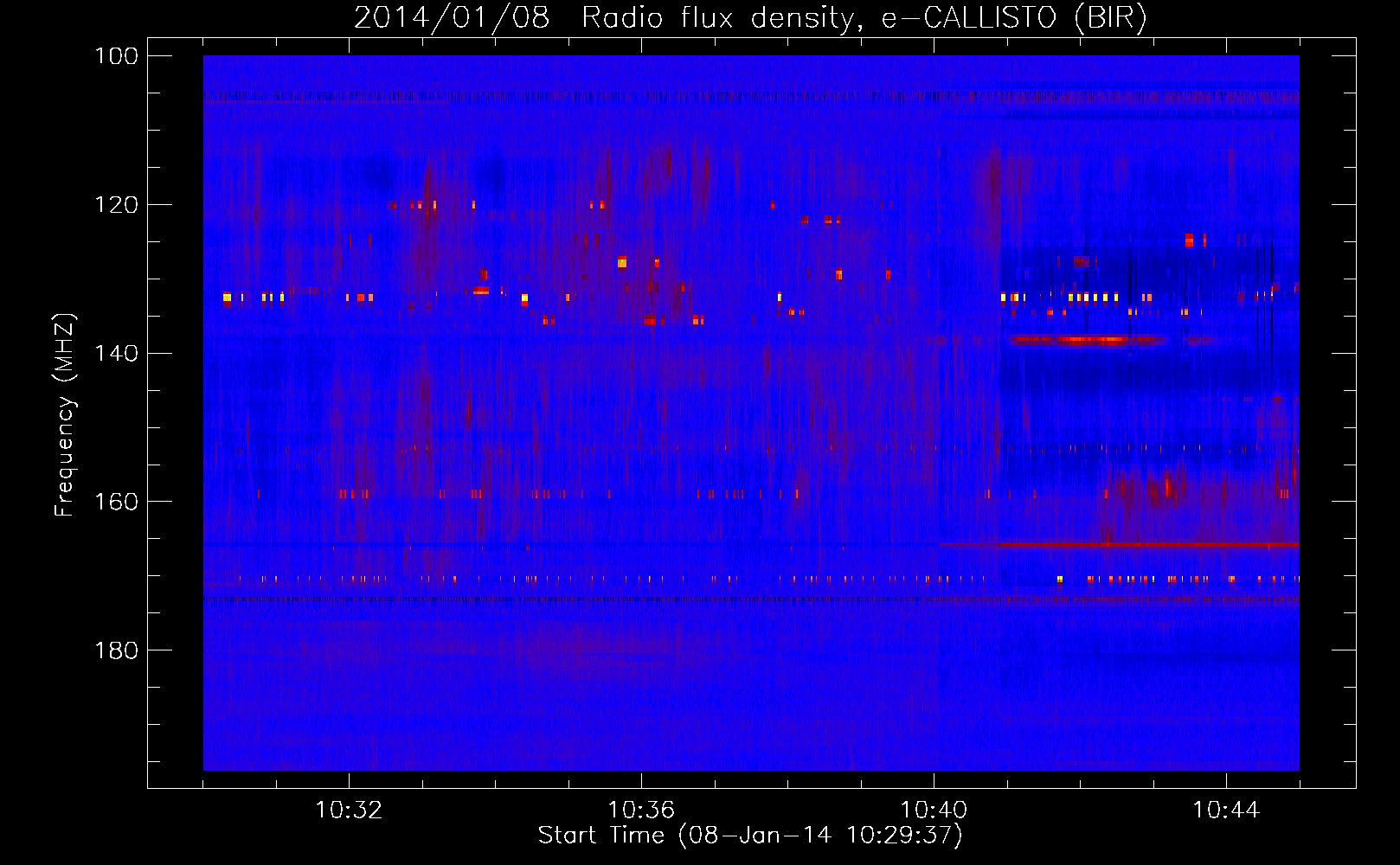The width and height of the screenshot is (1400, 865).
Task: Click the 120 frequency tick label
Action: [116, 205]
